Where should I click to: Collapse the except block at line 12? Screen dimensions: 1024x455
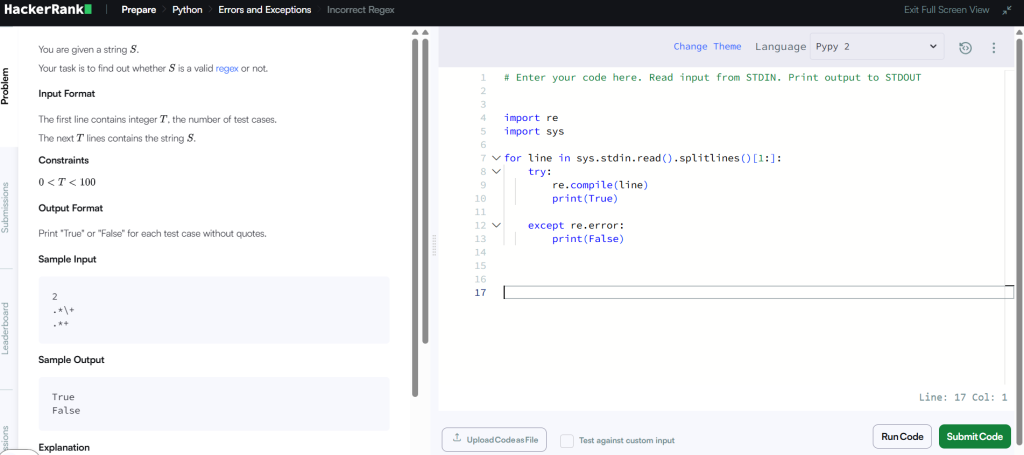pos(496,226)
